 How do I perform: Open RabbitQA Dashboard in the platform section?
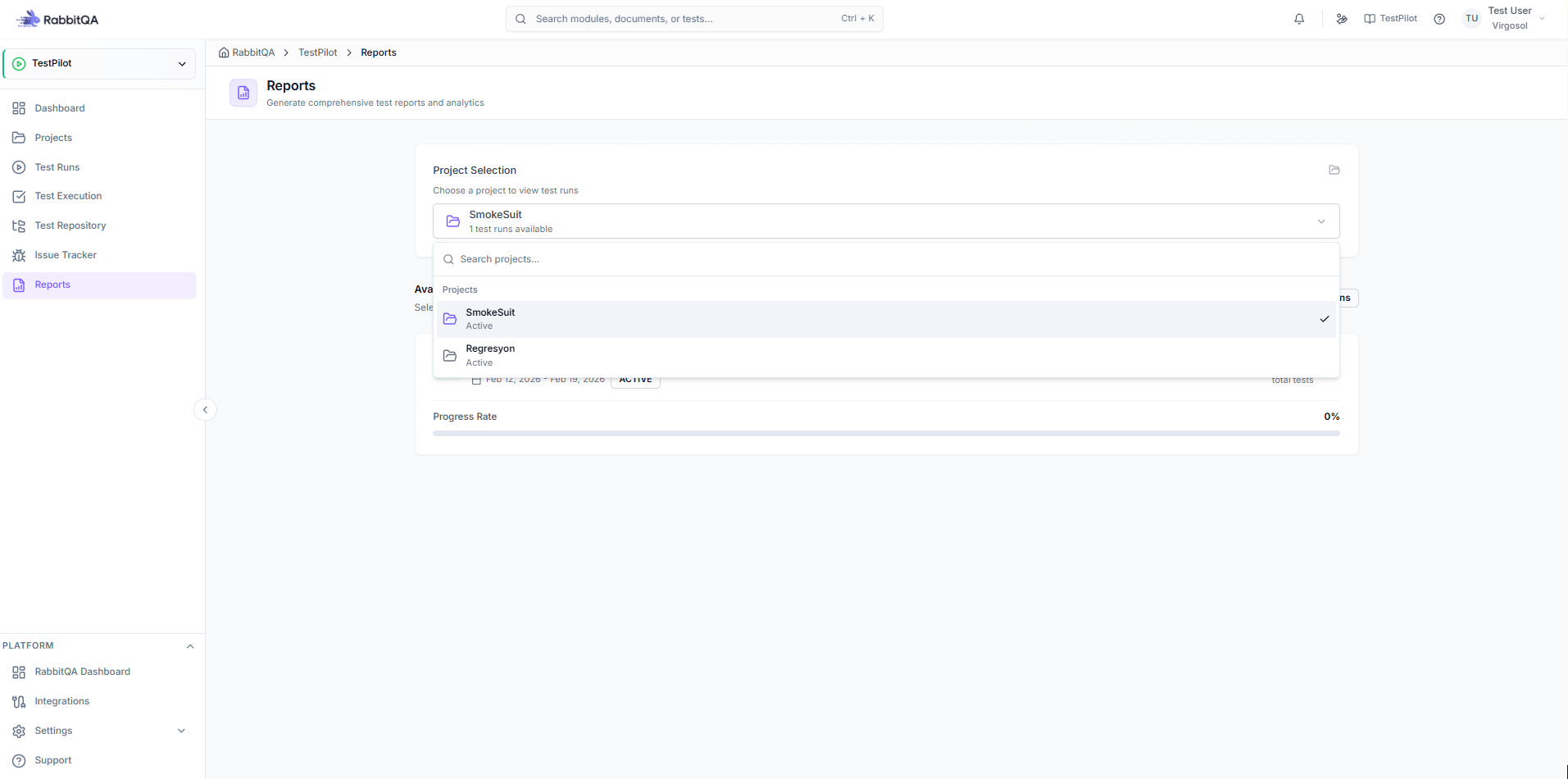[x=100, y=672]
